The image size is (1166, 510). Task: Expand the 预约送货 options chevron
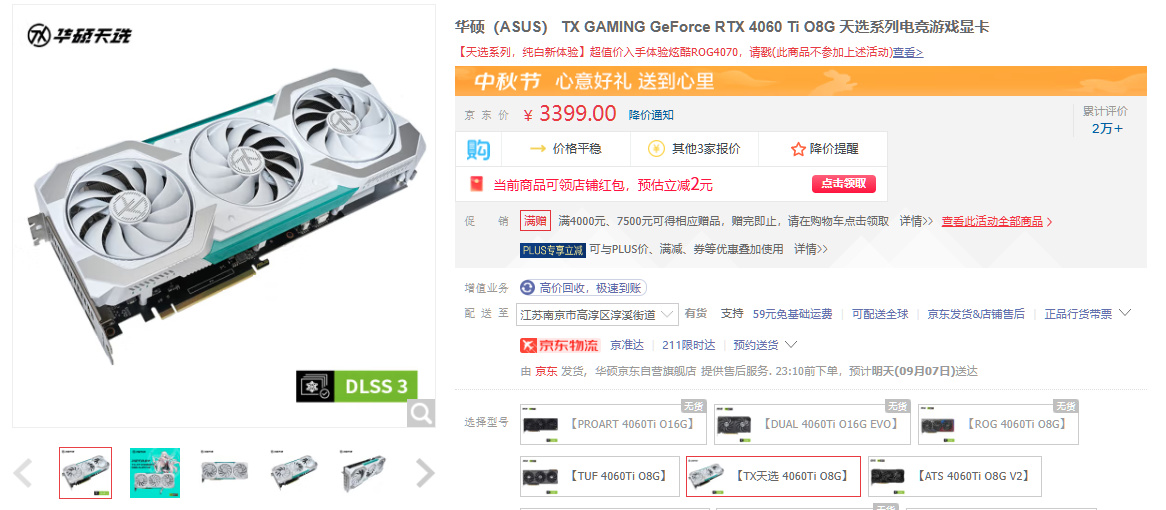point(791,344)
